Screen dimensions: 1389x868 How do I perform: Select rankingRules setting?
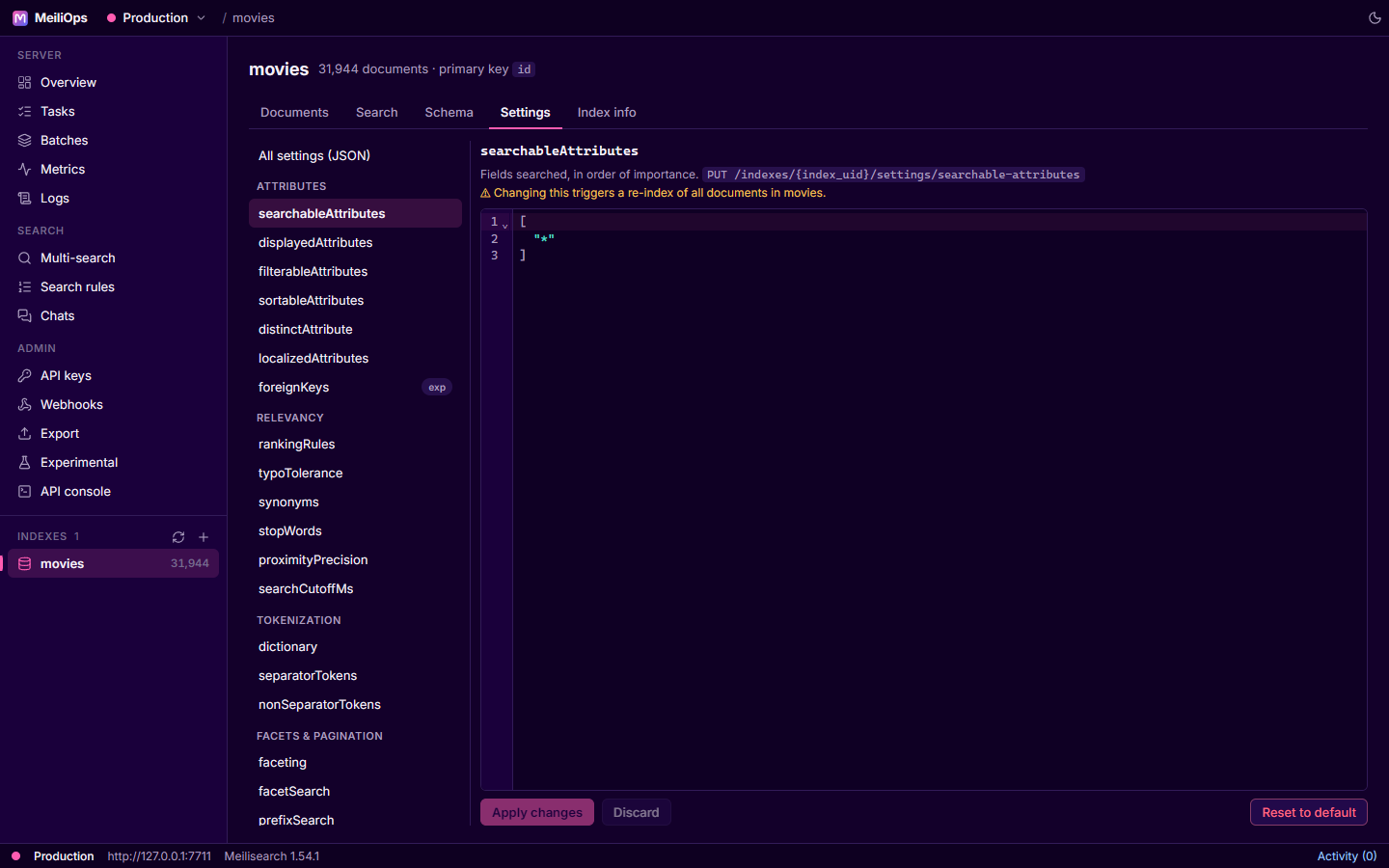pos(355,445)
